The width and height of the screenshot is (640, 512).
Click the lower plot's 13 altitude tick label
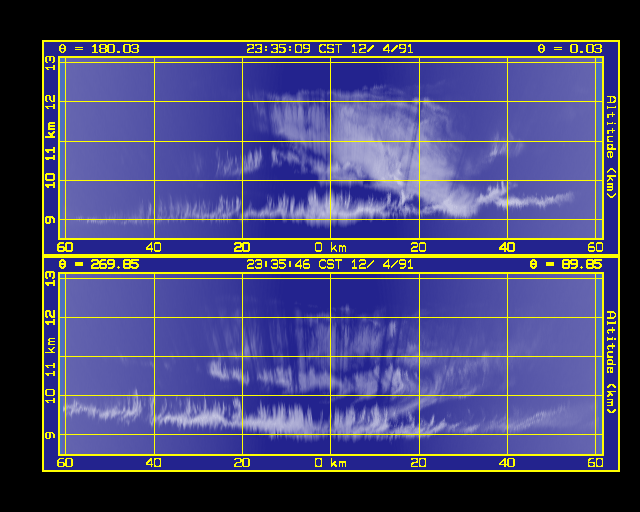pyautogui.click(x=50, y=279)
